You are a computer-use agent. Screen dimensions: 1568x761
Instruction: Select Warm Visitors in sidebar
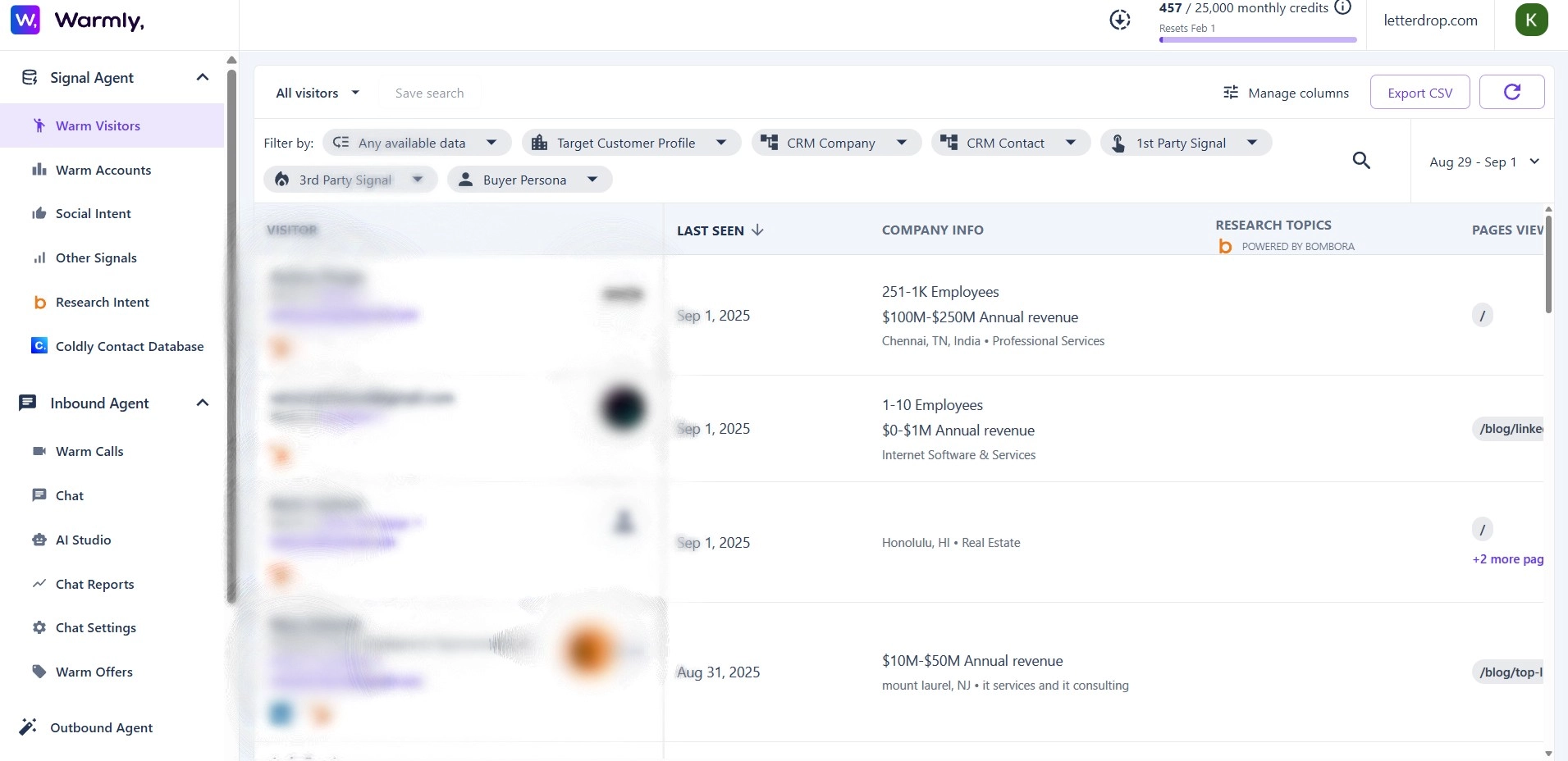112,125
